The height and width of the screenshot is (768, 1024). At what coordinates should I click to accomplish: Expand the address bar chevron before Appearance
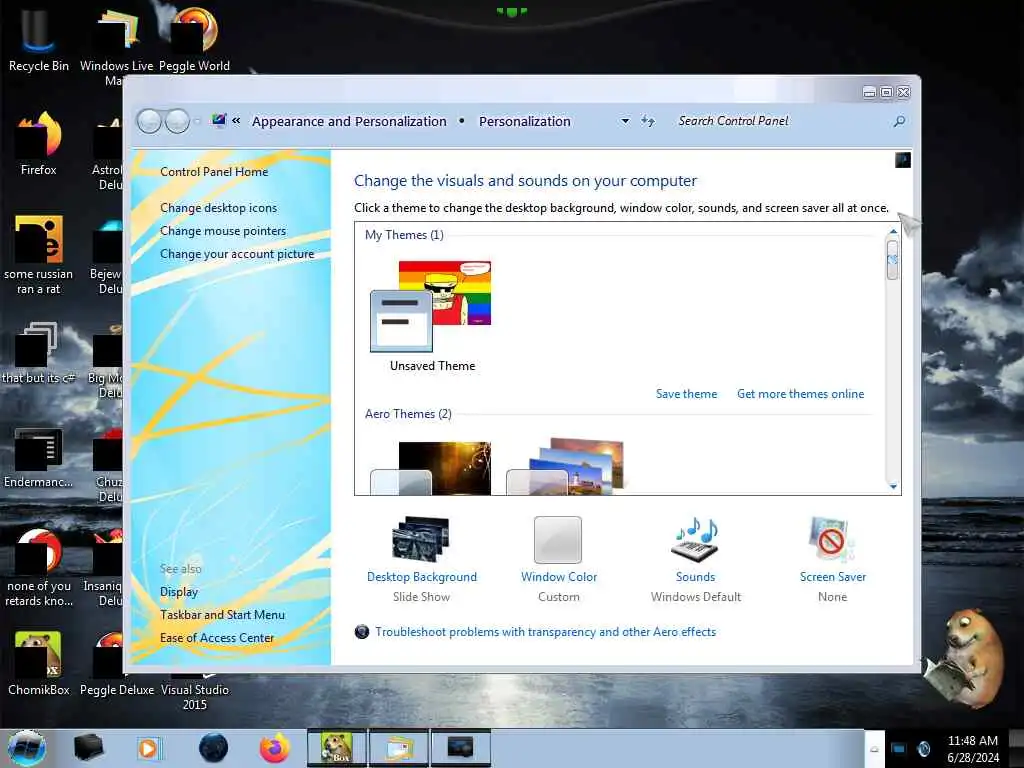click(x=236, y=121)
